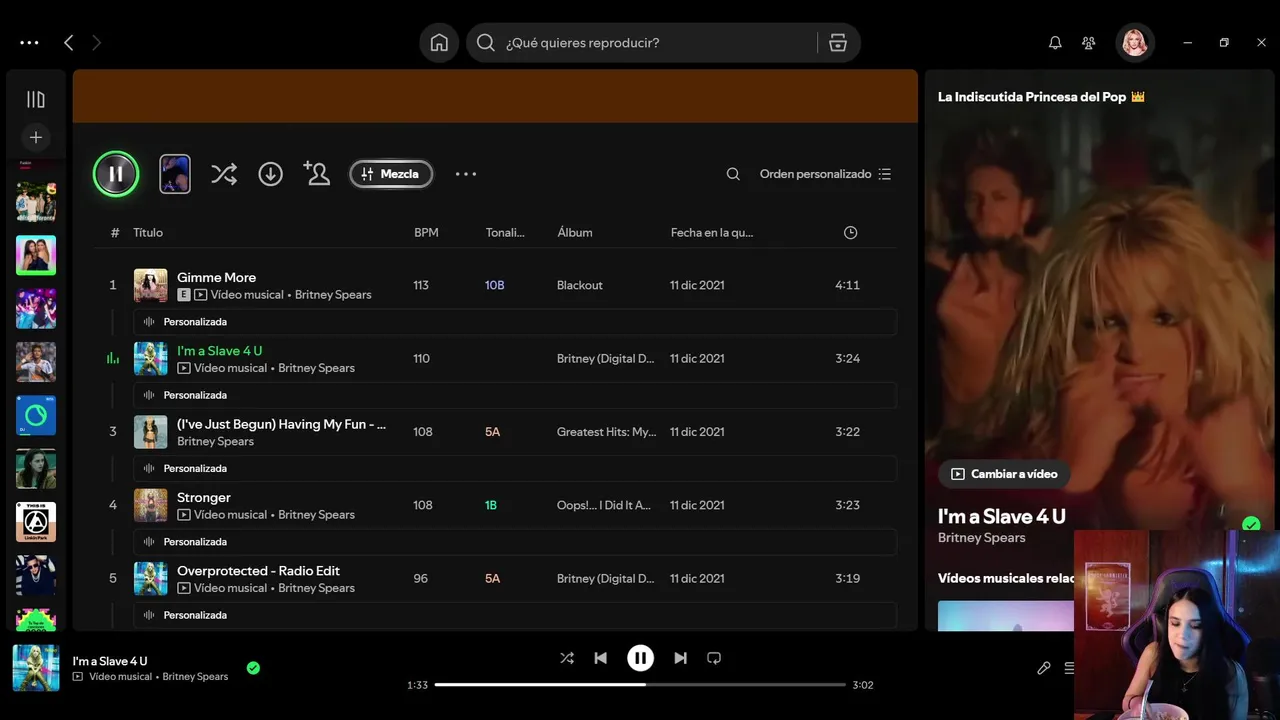
Task: Sort by duration clock icon
Action: tap(850, 232)
